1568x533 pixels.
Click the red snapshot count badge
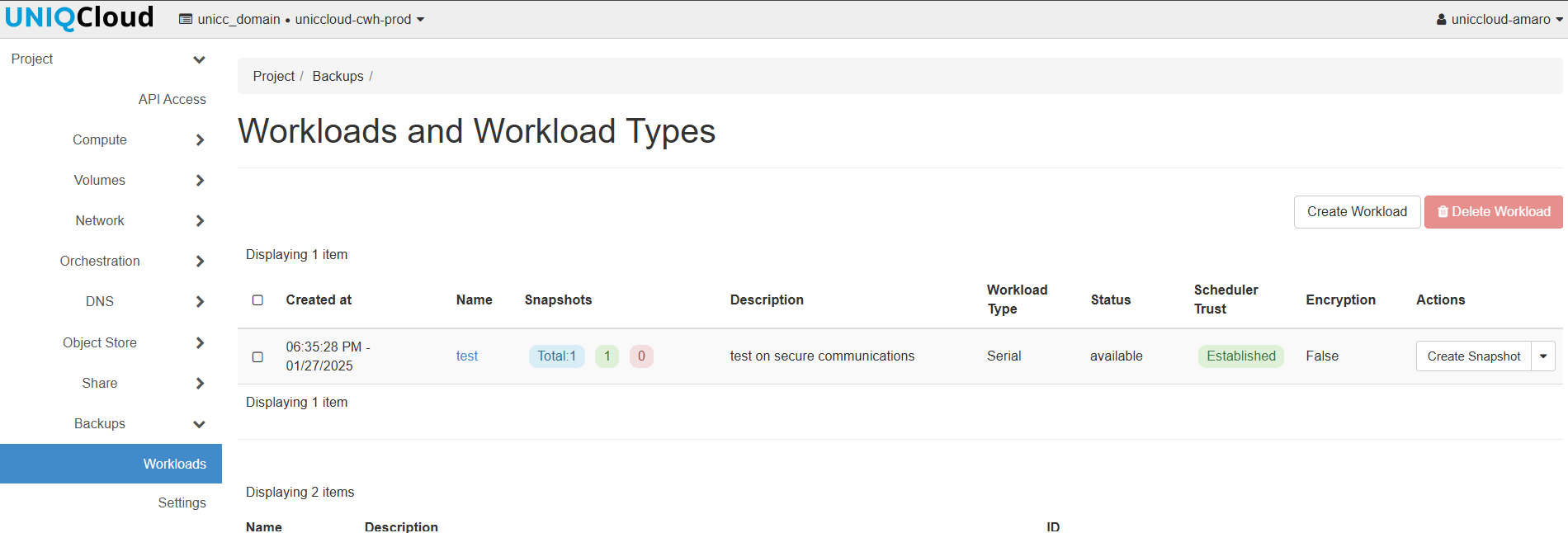(x=641, y=356)
